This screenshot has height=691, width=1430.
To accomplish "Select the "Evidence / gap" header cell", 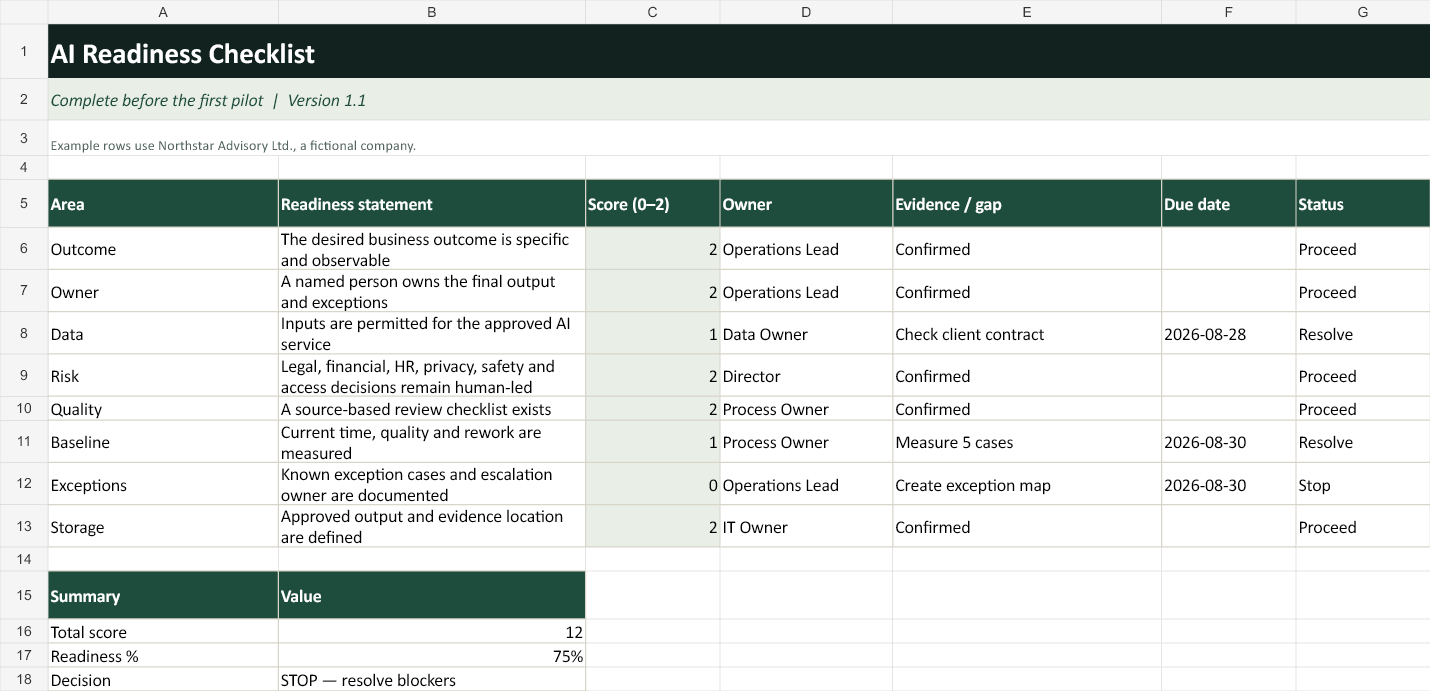I will [x=1027, y=204].
